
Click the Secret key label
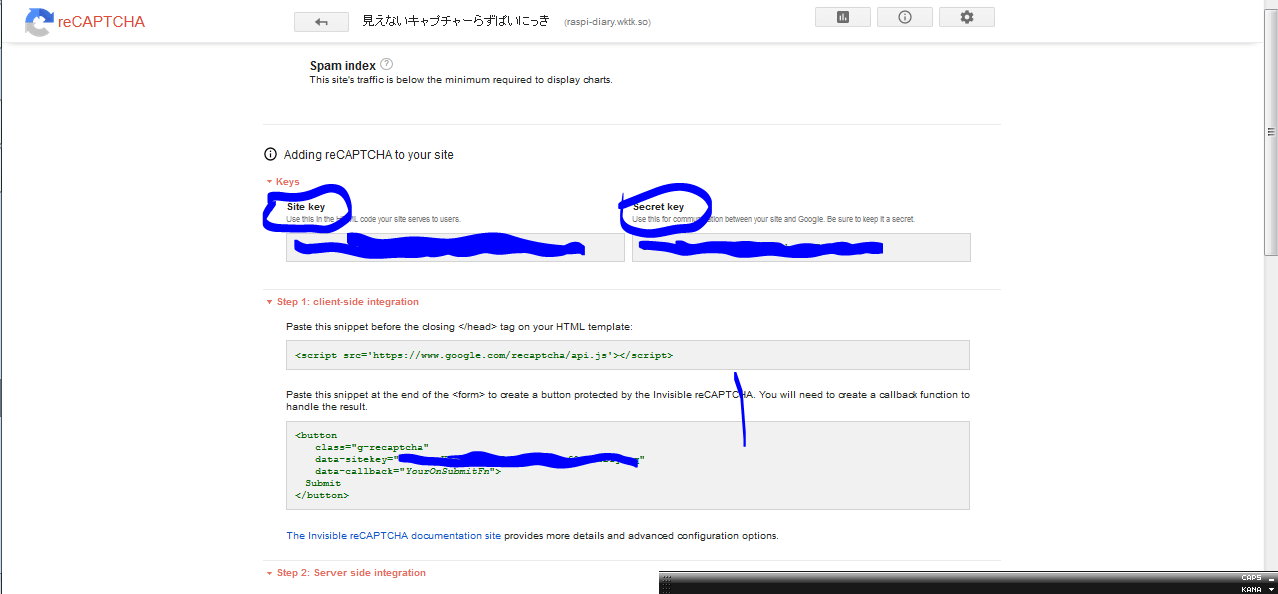659,207
